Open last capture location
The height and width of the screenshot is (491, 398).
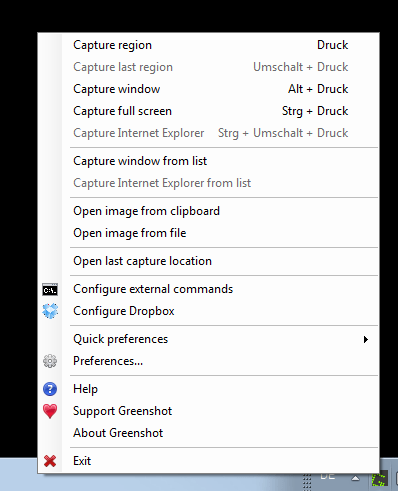(x=209, y=261)
